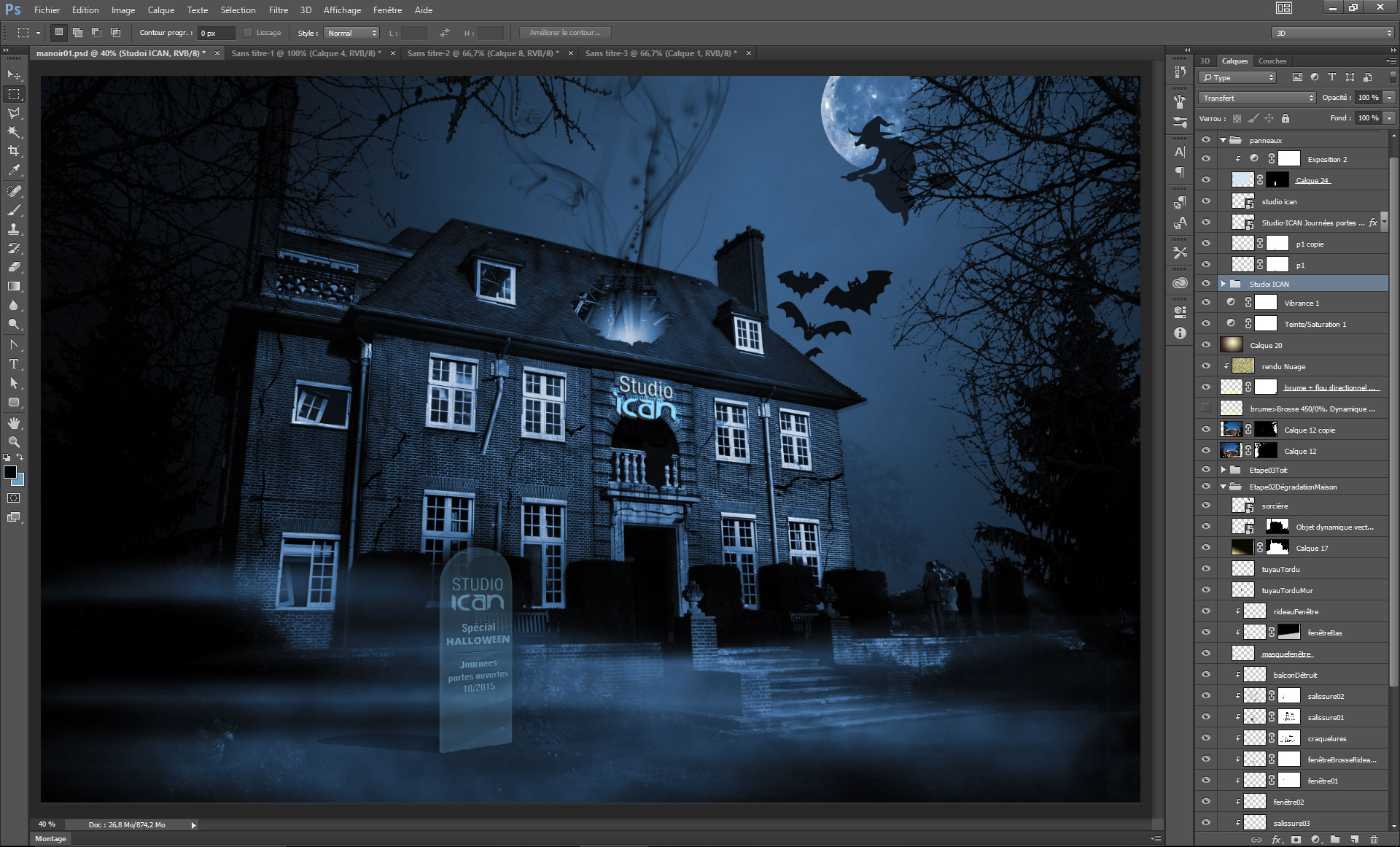The height and width of the screenshot is (847, 1400).
Task: Select the Polygonal Lasso tool
Action: tap(14, 113)
